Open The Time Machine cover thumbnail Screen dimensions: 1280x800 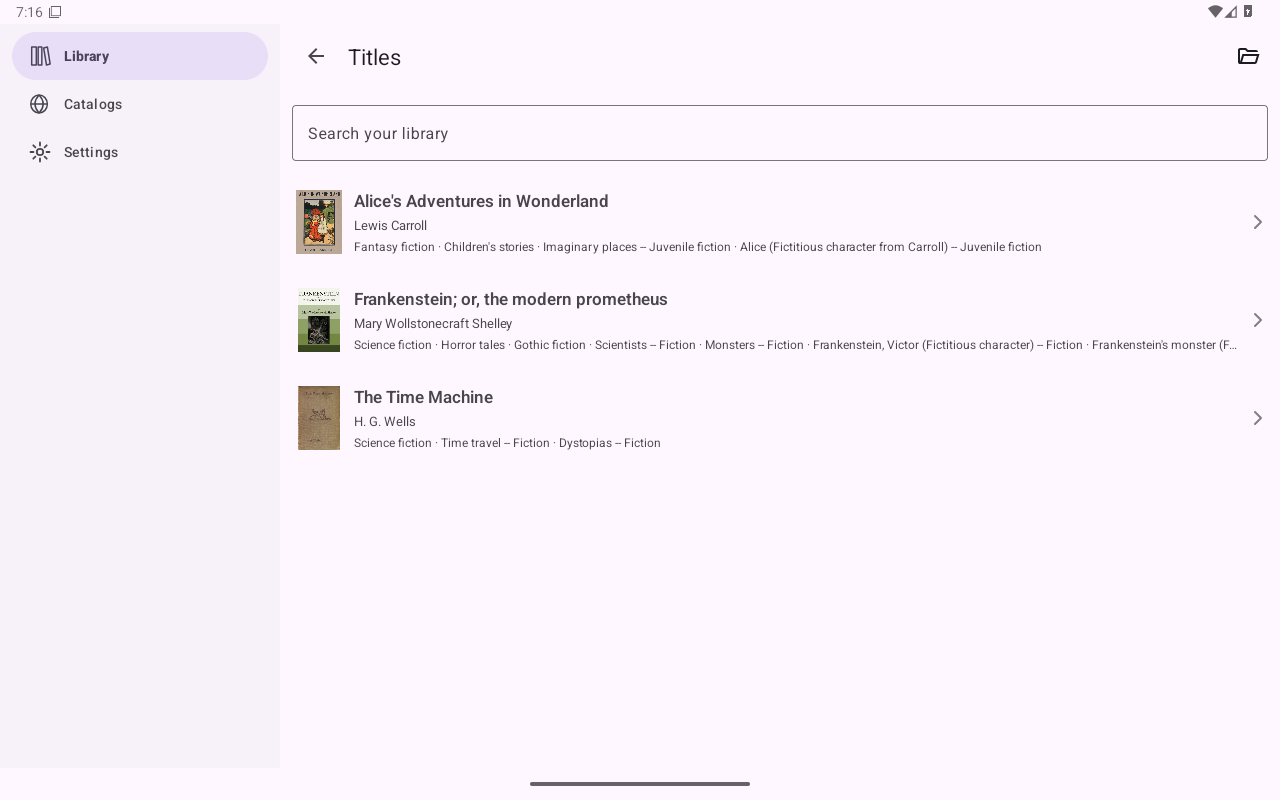319,418
